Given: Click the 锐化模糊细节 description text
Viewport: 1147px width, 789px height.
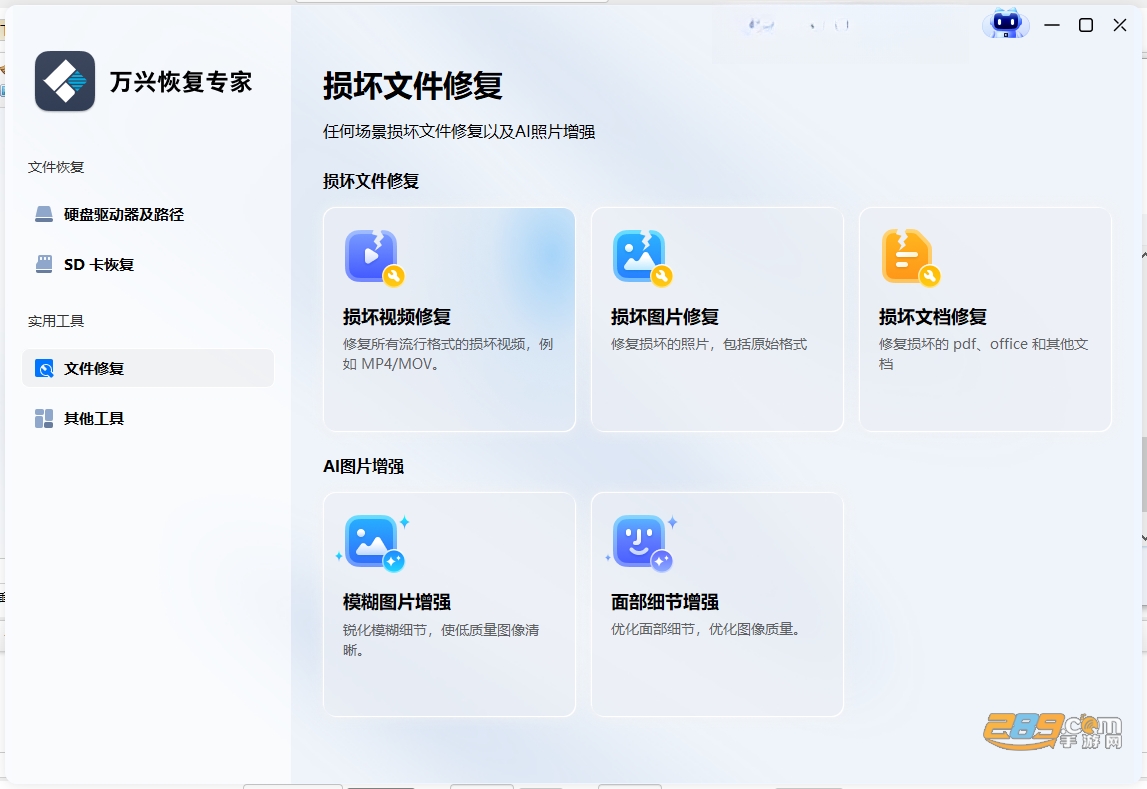Looking at the screenshot, I should 441,640.
